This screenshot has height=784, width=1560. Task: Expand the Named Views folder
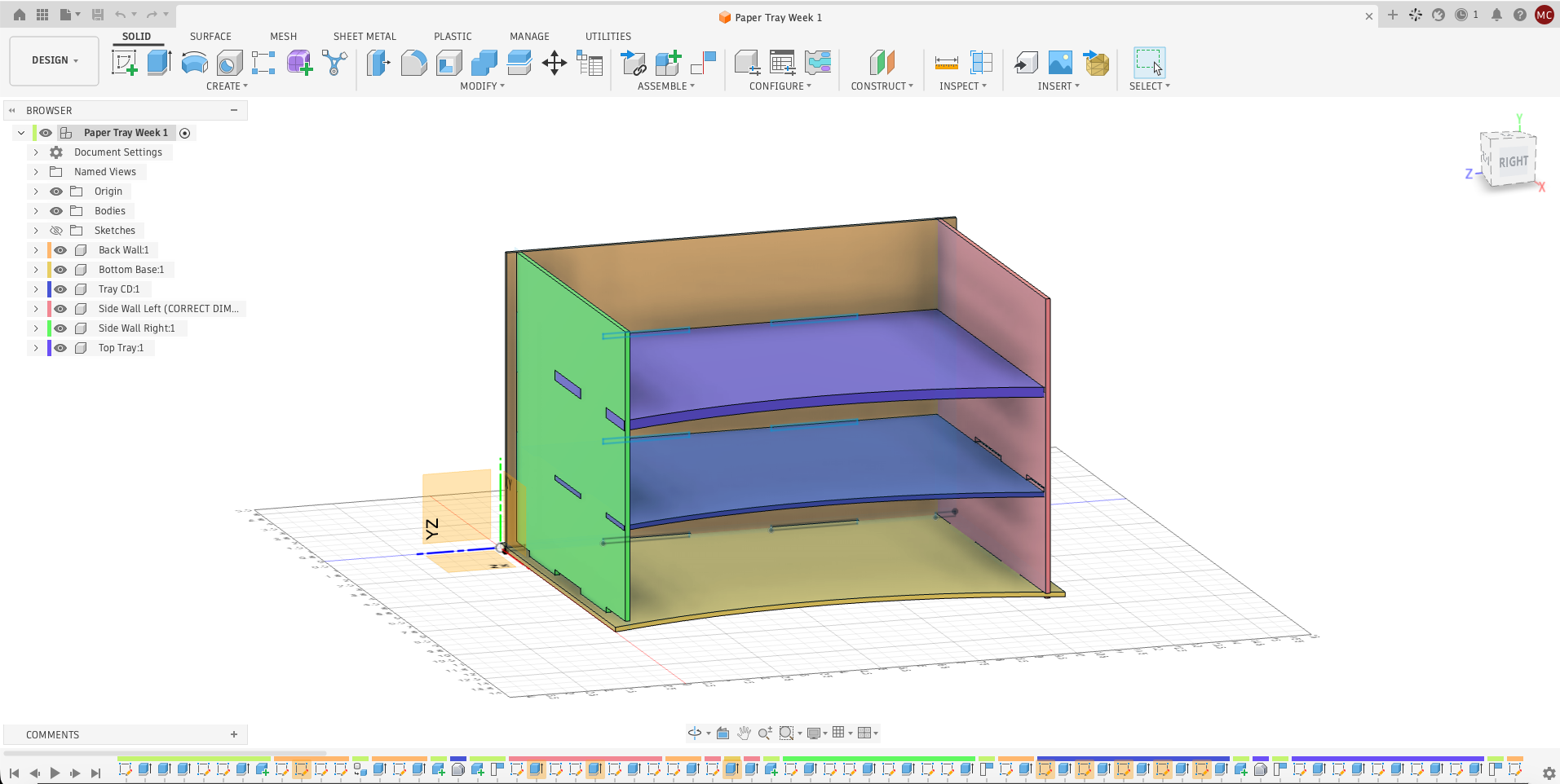coord(36,172)
